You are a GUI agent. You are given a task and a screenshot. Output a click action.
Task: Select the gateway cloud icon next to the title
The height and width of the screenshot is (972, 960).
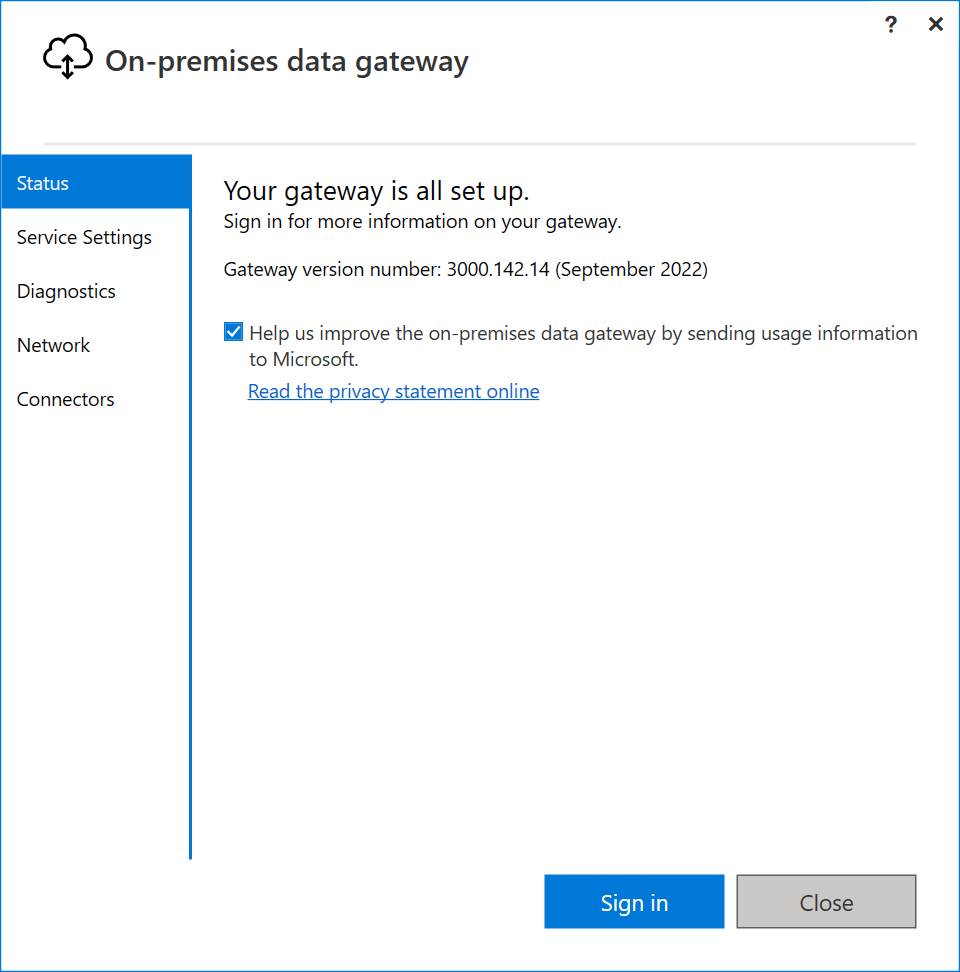coord(67,57)
